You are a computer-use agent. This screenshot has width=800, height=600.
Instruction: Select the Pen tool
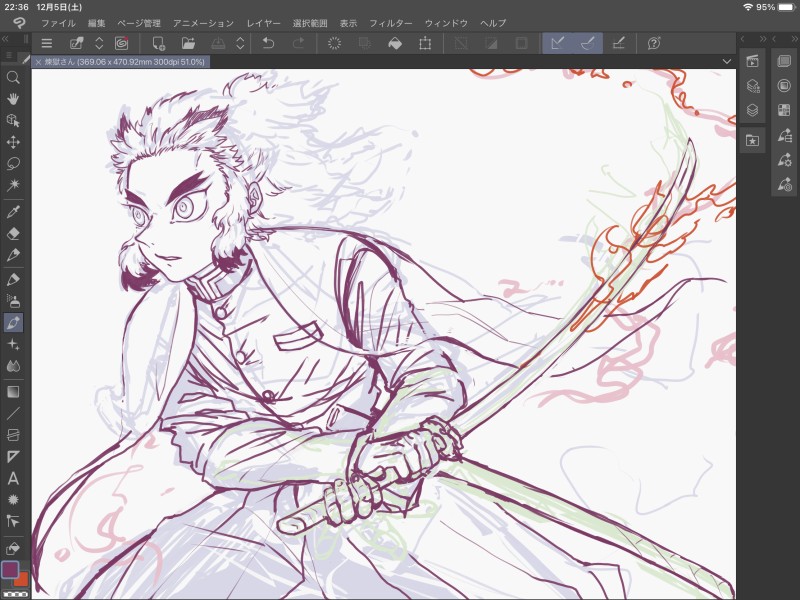click(x=13, y=255)
